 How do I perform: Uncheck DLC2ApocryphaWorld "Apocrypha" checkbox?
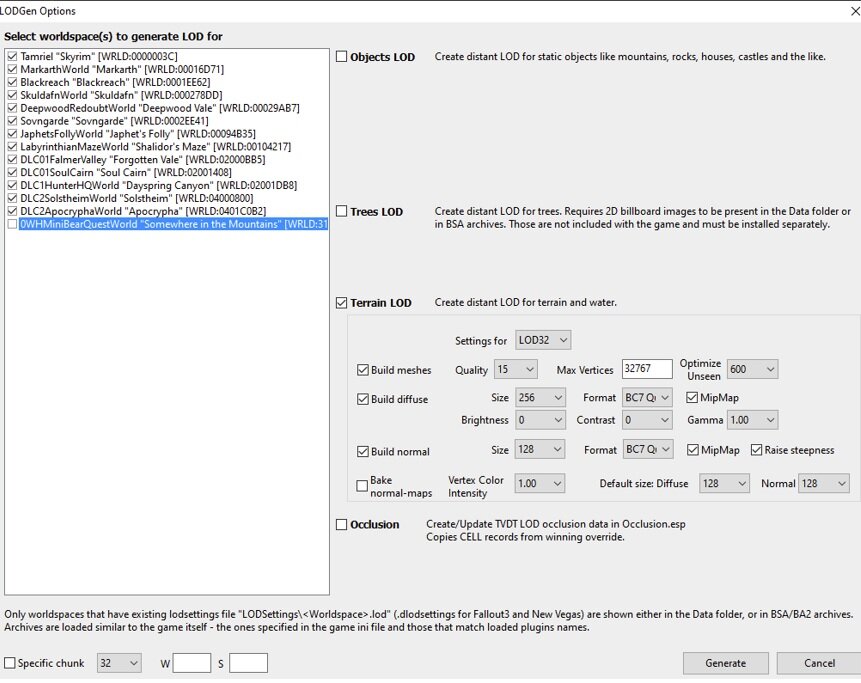pos(12,211)
